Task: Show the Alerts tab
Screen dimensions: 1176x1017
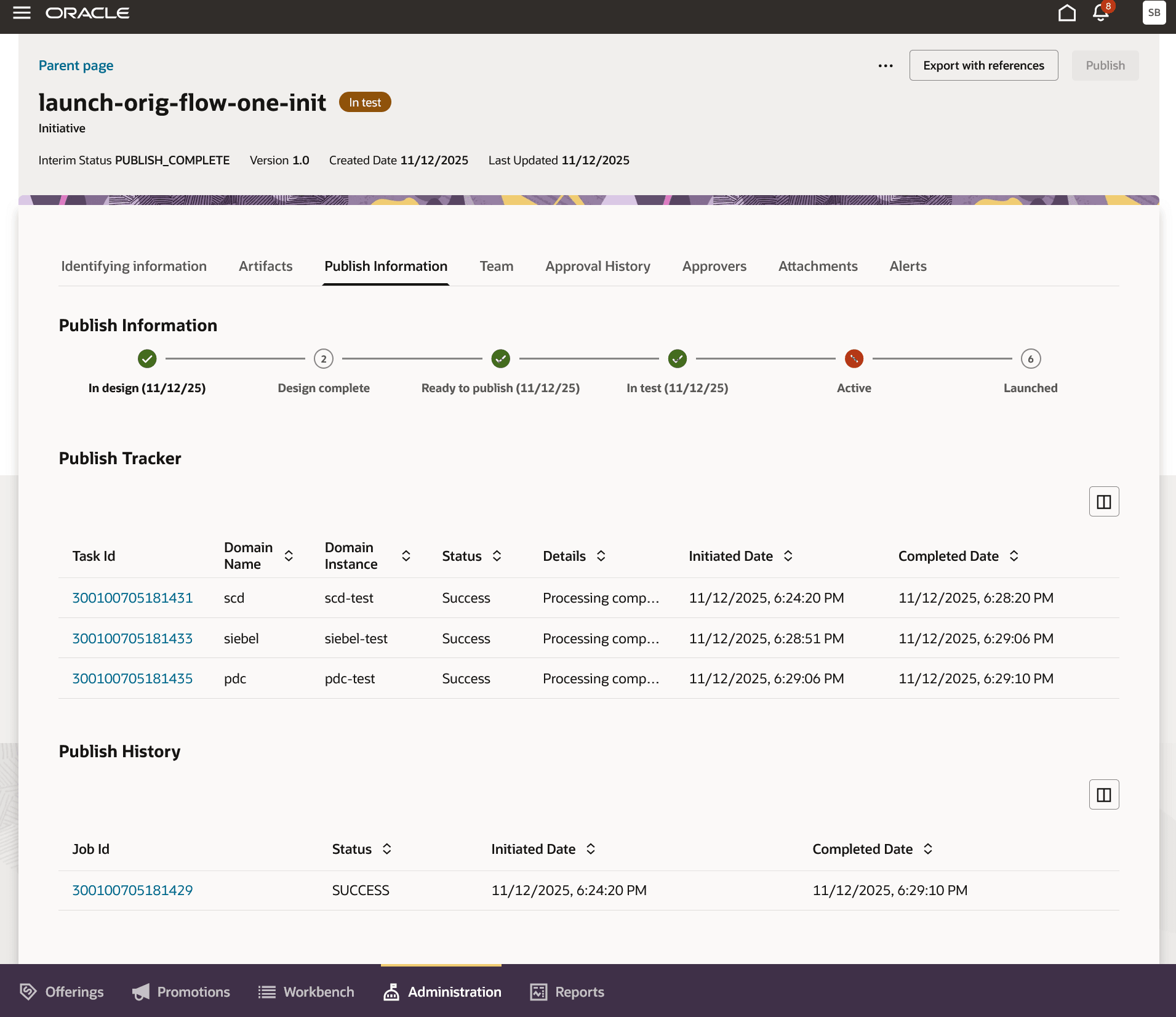Action: [x=908, y=266]
